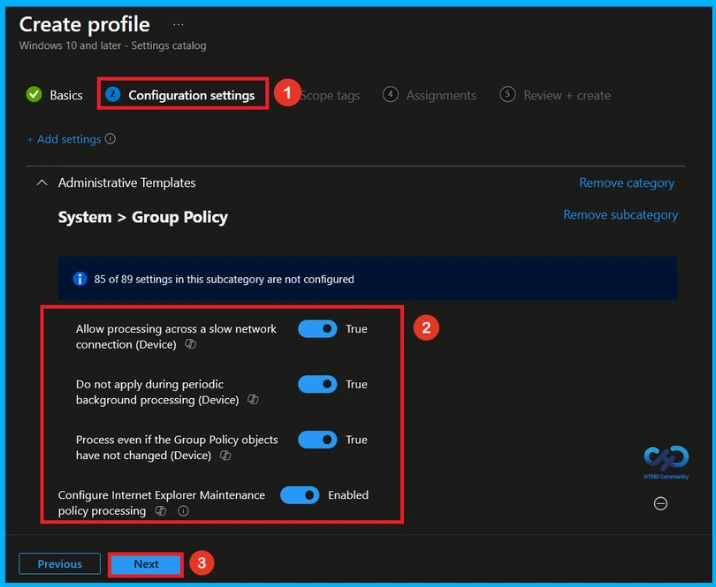This screenshot has width=716, height=587.
Task: Click the 'Enabled' status text
Action: [348, 495]
